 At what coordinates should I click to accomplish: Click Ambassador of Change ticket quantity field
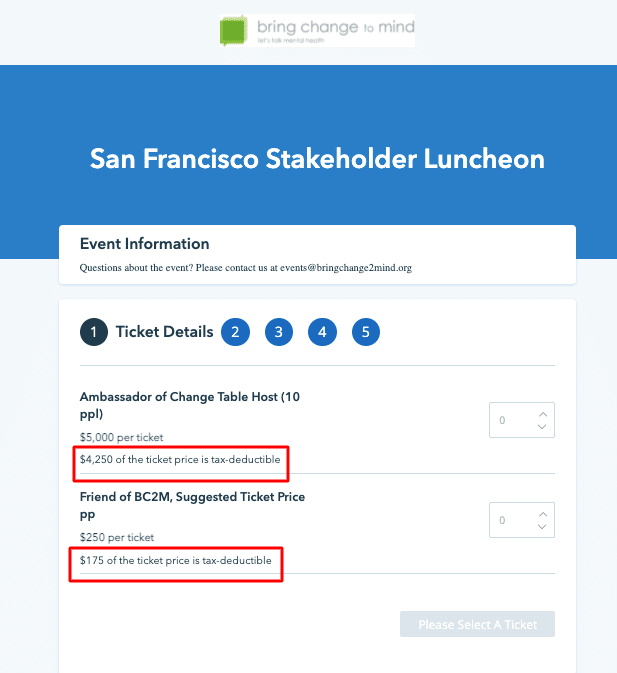pos(510,420)
